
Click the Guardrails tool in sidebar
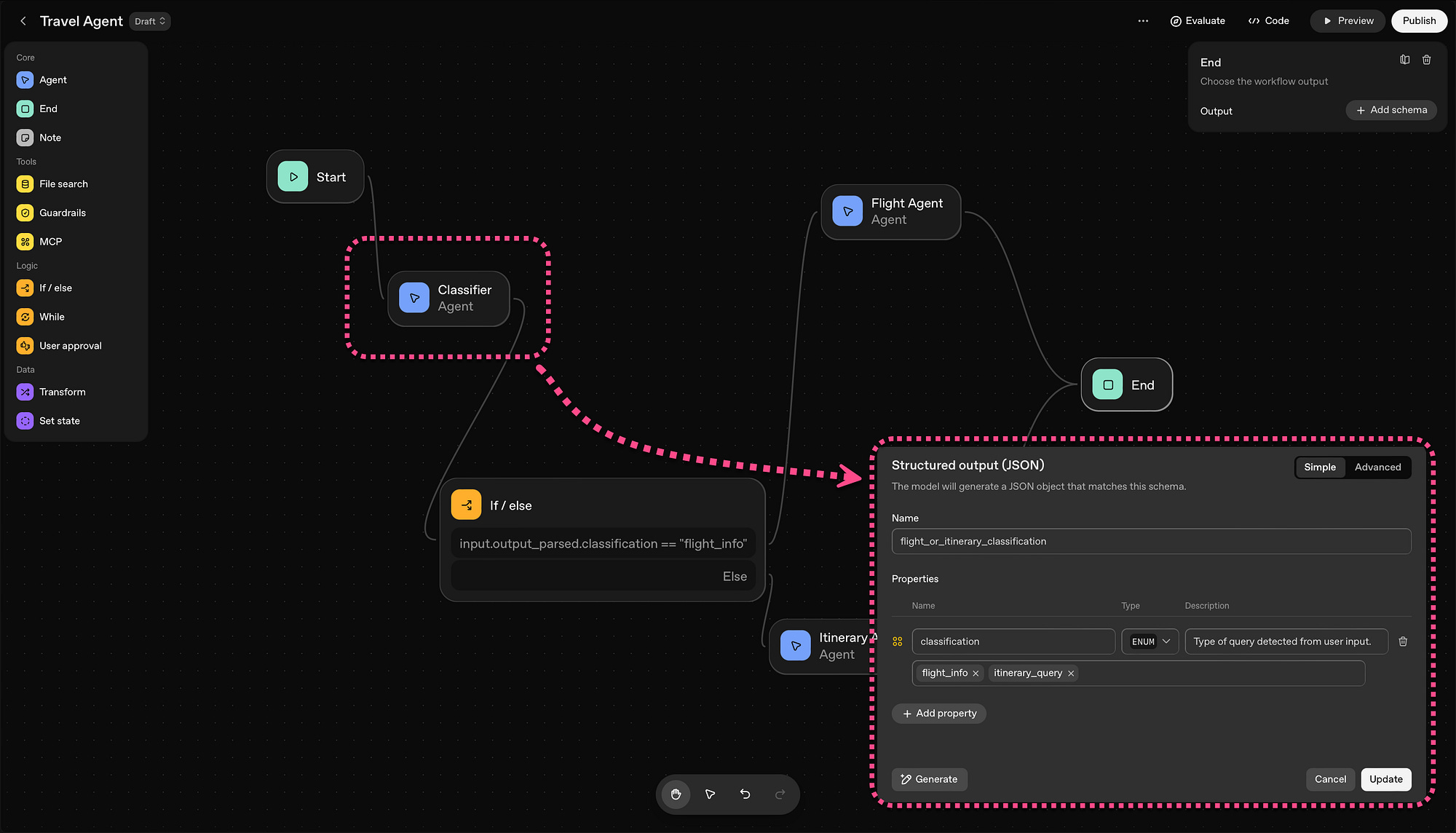coord(63,213)
